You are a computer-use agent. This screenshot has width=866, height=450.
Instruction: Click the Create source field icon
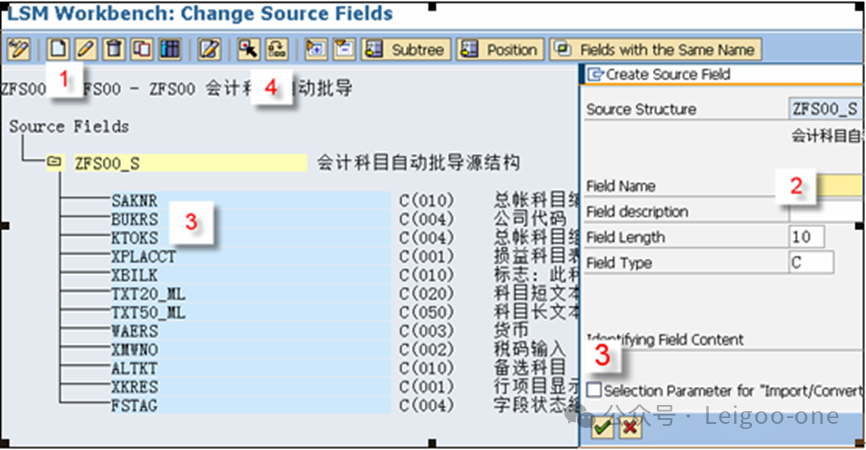coord(59,49)
